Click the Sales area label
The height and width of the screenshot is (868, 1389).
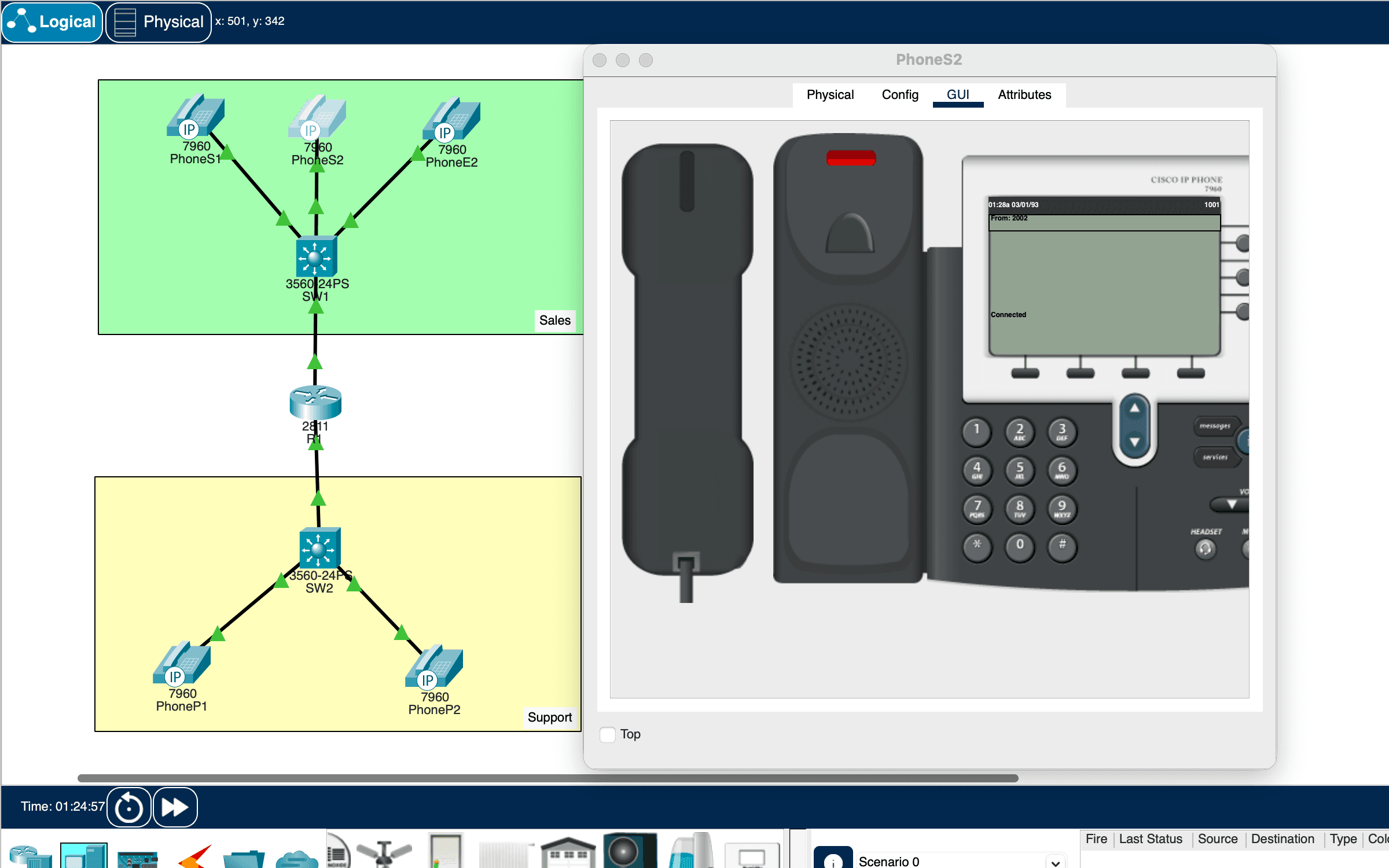555,321
